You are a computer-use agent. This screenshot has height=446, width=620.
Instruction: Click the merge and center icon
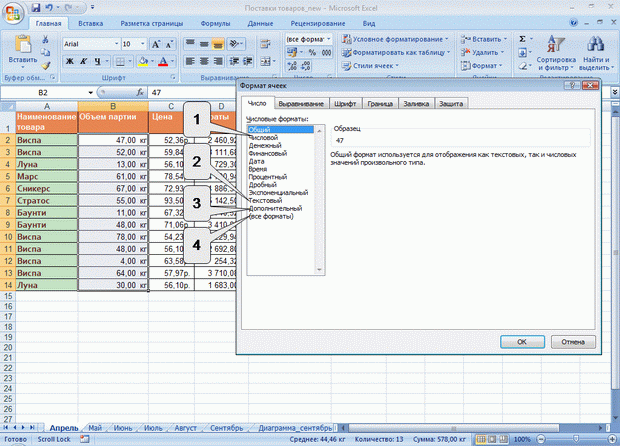click(266, 61)
